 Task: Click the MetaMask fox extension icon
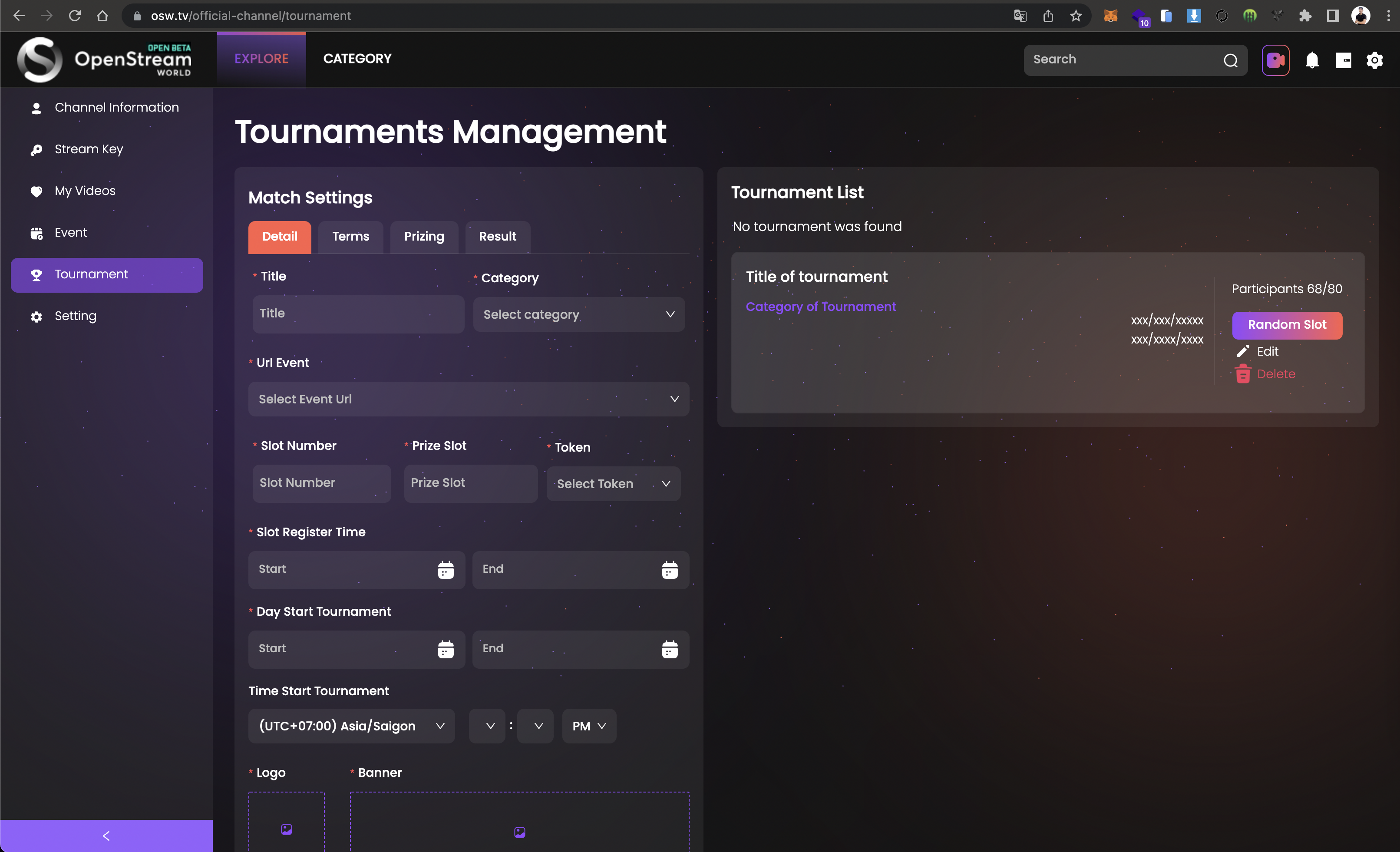[x=1110, y=16]
